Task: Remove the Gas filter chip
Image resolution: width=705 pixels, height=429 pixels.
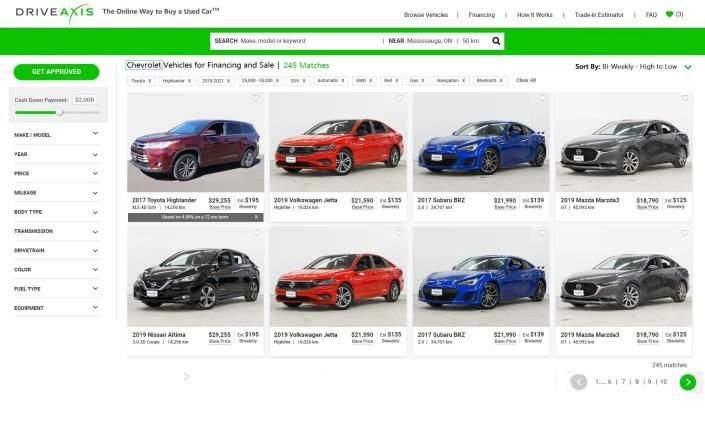Action: tap(423, 81)
